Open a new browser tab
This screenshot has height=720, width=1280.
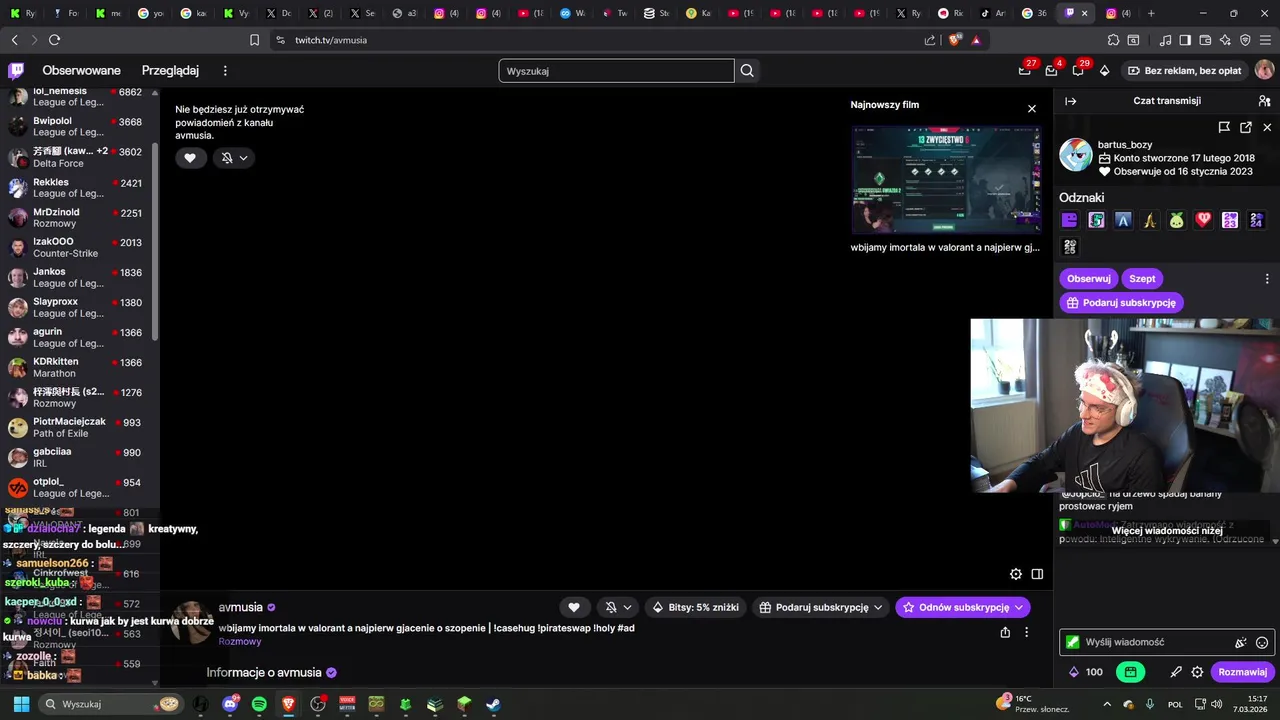(1151, 13)
